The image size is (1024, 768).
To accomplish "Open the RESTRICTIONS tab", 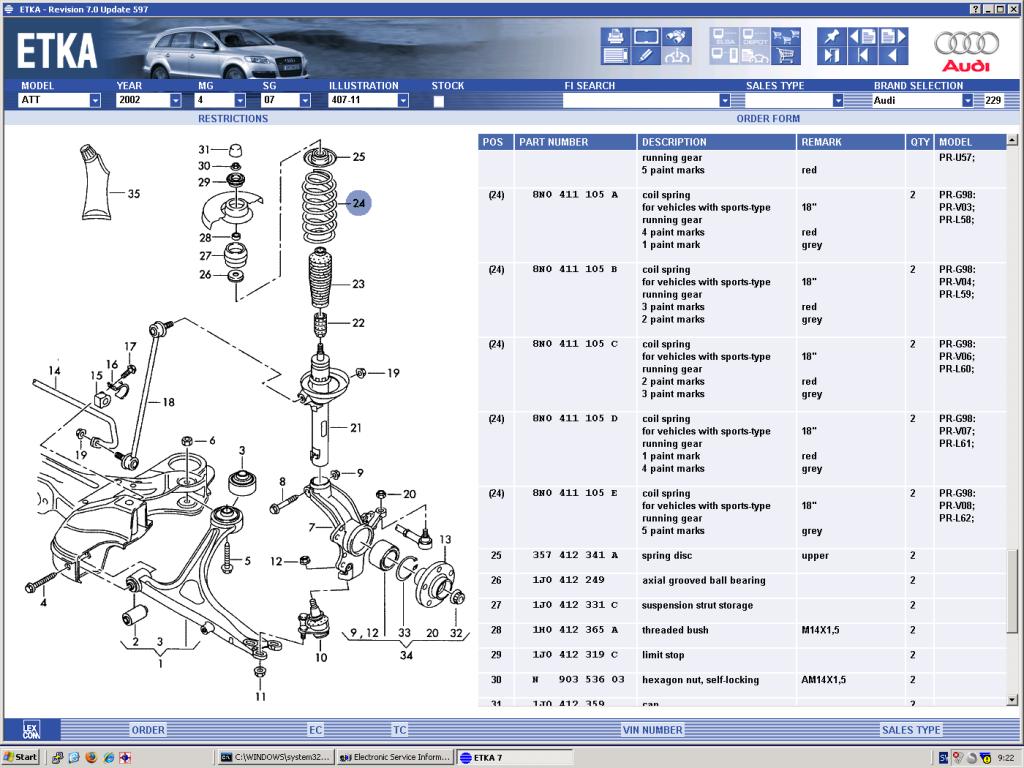I will pyautogui.click(x=232, y=118).
